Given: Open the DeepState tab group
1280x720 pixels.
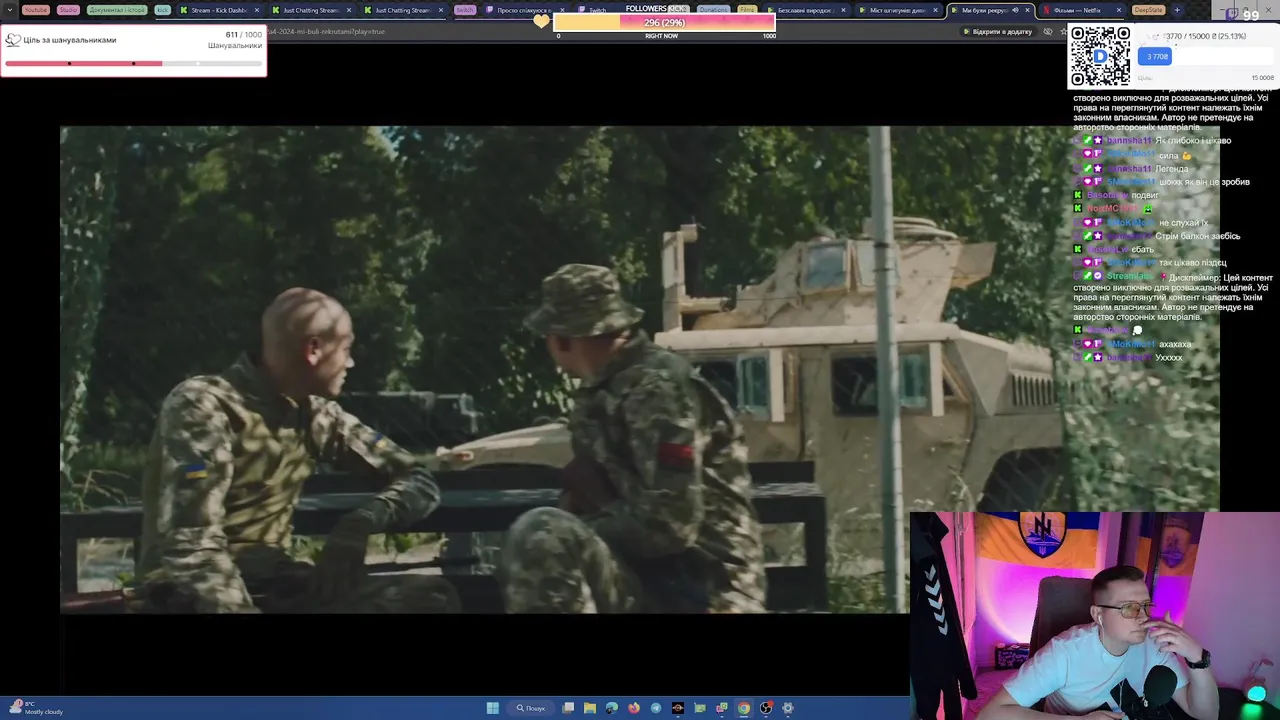Looking at the screenshot, I should [1148, 10].
